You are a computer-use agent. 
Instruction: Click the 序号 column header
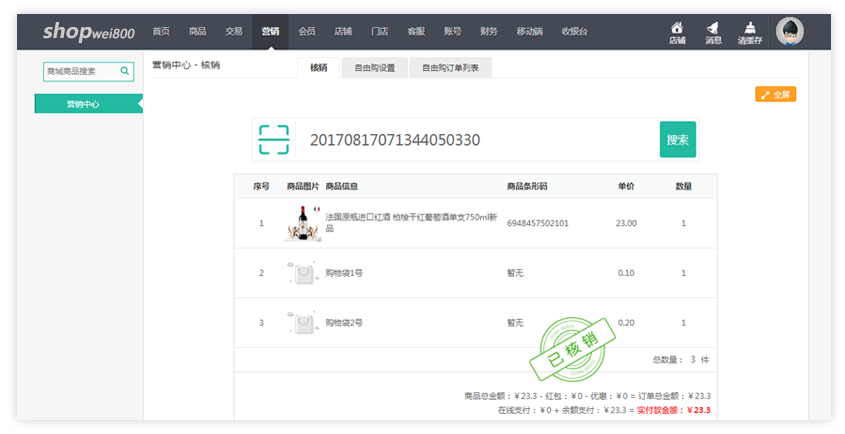(x=261, y=186)
